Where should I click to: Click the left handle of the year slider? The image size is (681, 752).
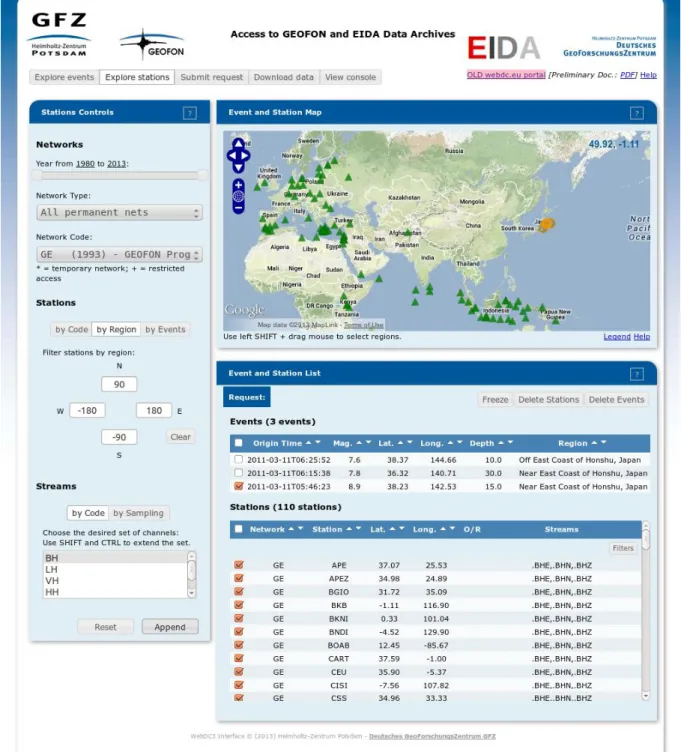click(x=37, y=175)
